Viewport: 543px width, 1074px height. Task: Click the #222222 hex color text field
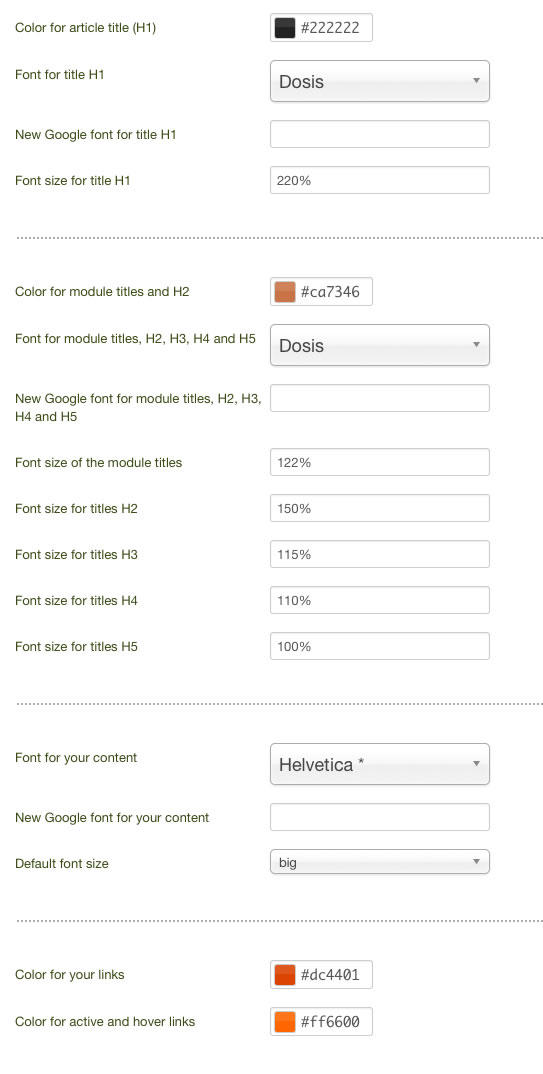[330, 28]
